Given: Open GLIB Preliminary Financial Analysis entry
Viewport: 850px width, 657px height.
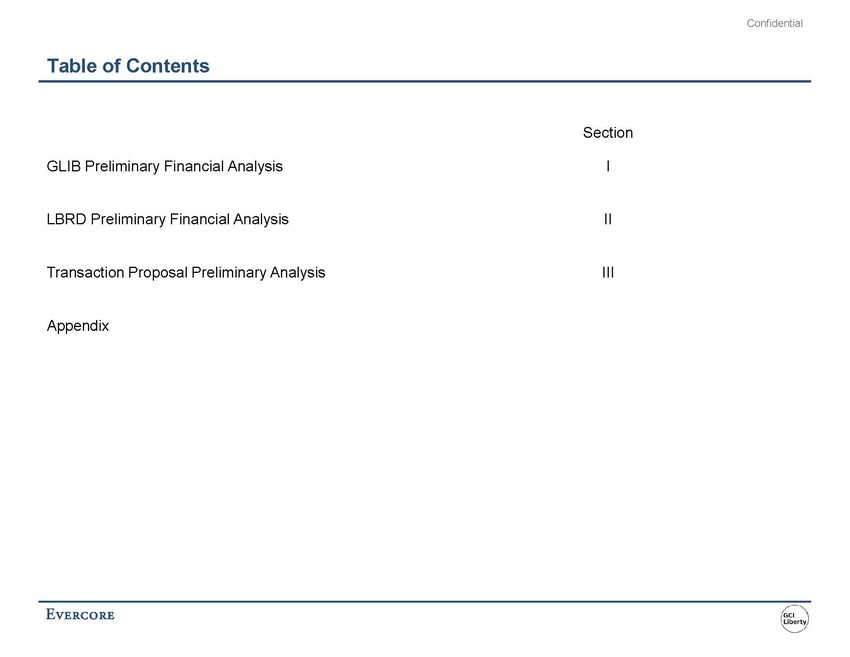Looking at the screenshot, I should (165, 166).
